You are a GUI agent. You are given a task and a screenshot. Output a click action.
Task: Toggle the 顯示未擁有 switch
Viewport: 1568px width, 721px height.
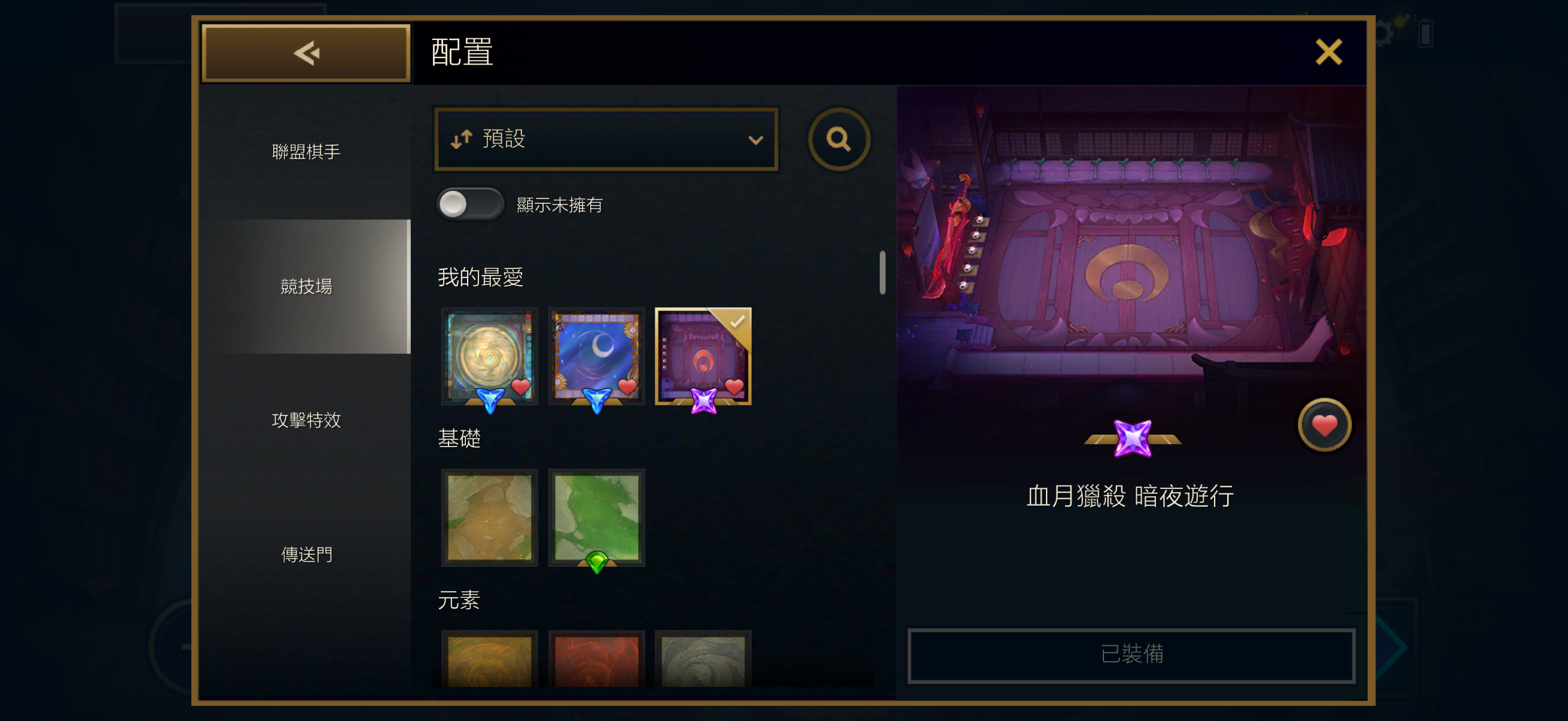coord(470,204)
